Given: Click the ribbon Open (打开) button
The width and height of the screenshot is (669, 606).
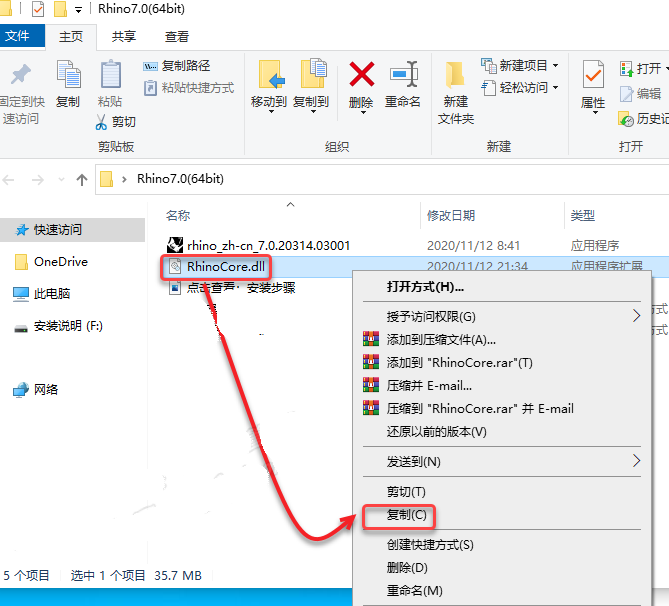Looking at the screenshot, I should tap(642, 68).
